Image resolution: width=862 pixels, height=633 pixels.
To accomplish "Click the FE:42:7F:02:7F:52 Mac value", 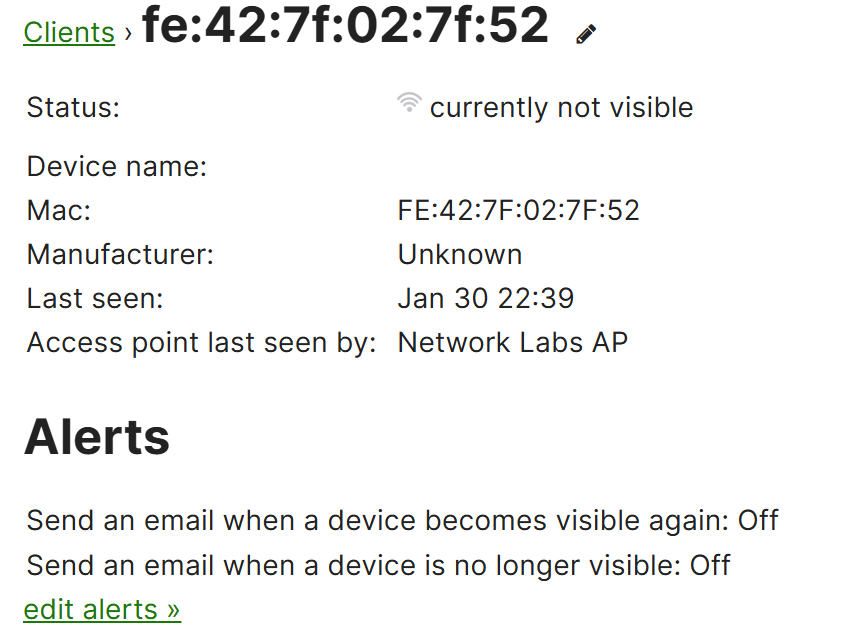I will 518,210.
